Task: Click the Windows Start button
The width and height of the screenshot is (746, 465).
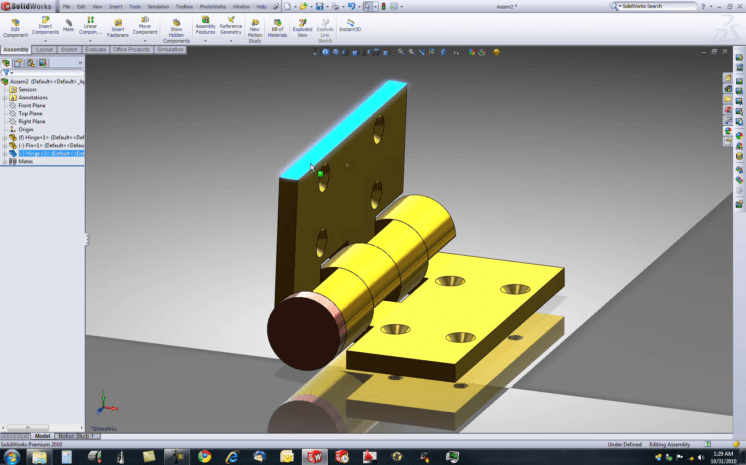Action: click(x=11, y=457)
